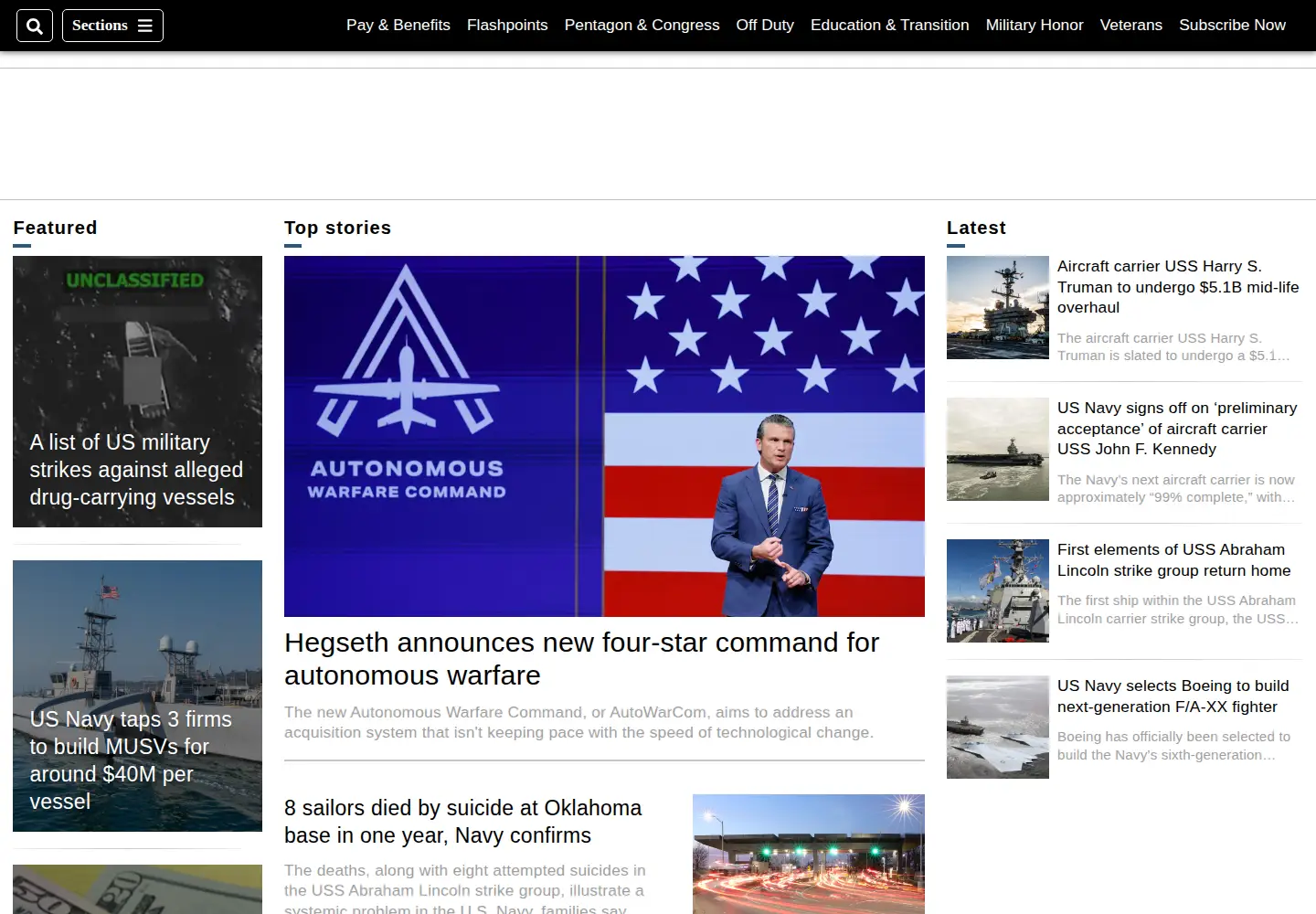Open 8 sailors died by suicide article

(462, 822)
